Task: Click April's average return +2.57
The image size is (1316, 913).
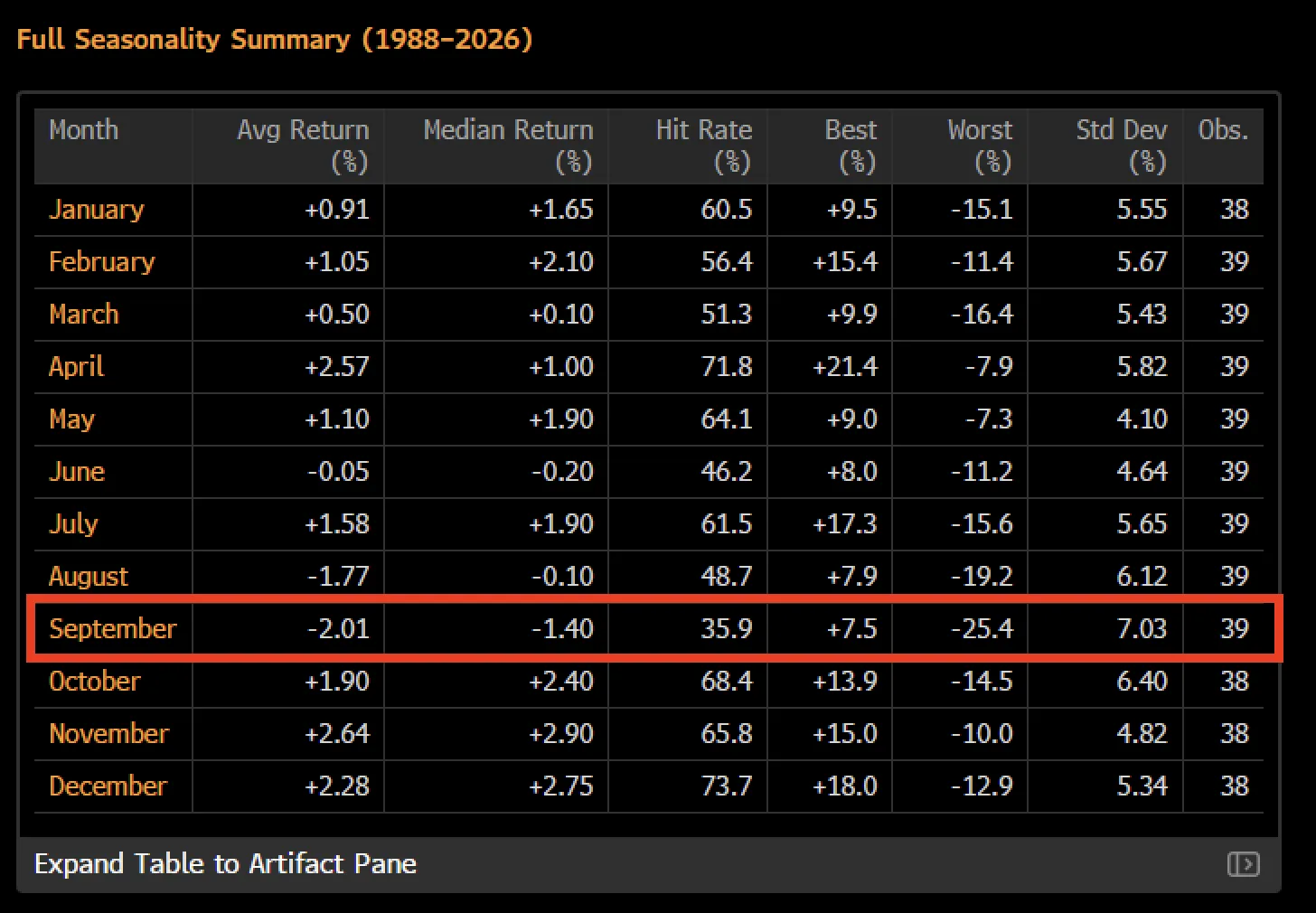Action: point(337,367)
